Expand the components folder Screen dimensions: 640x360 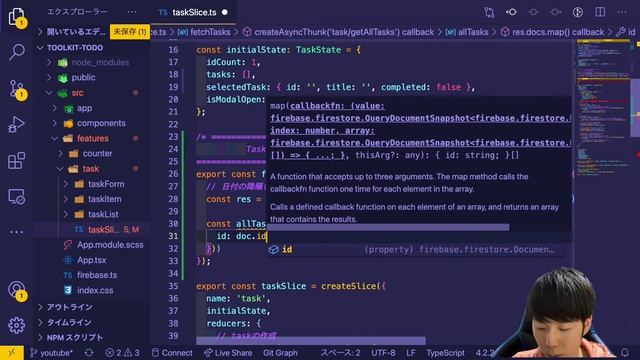101,123
